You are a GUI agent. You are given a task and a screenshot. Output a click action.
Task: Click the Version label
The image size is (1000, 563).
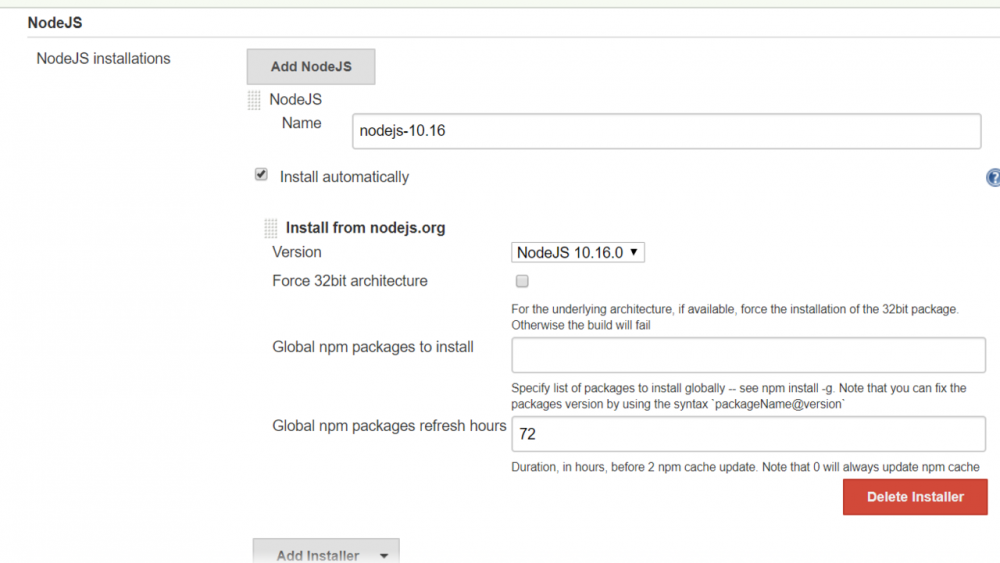pyautogui.click(x=297, y=252)
